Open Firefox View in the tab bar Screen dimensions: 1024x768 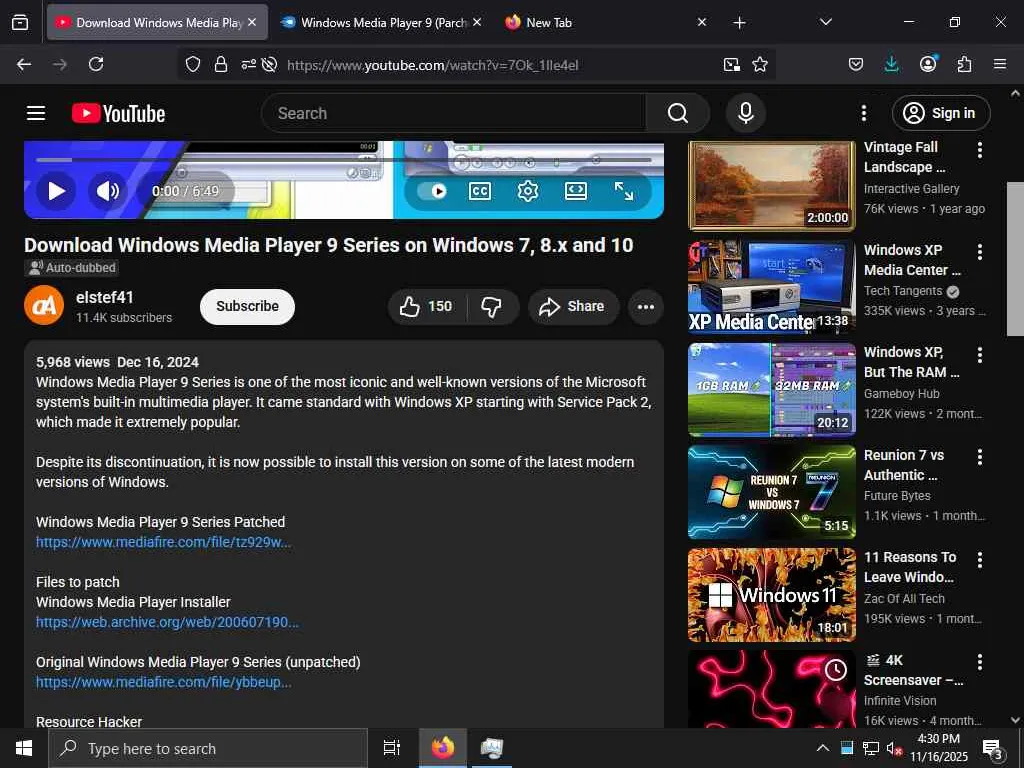coord(20,22)
